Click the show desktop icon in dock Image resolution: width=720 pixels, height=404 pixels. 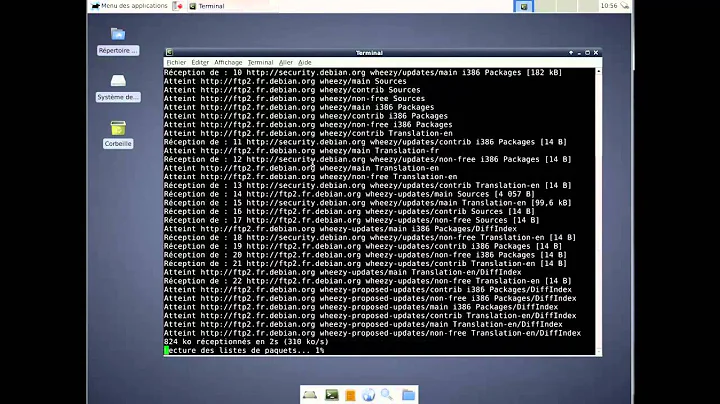(x=310, y=395)
